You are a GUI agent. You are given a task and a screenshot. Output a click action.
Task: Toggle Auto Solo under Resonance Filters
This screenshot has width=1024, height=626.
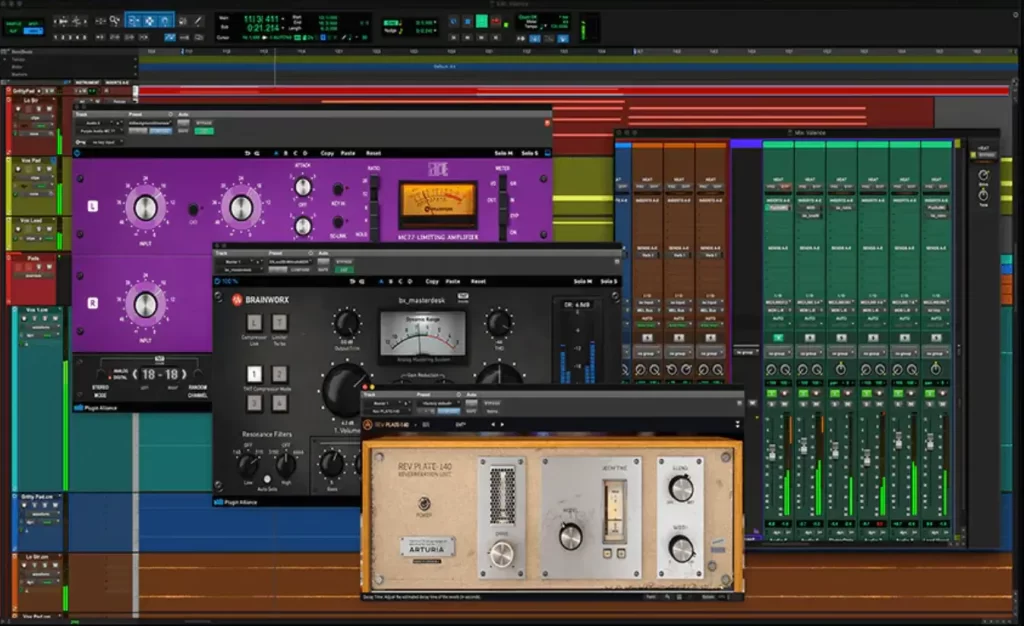coord(267,479)
